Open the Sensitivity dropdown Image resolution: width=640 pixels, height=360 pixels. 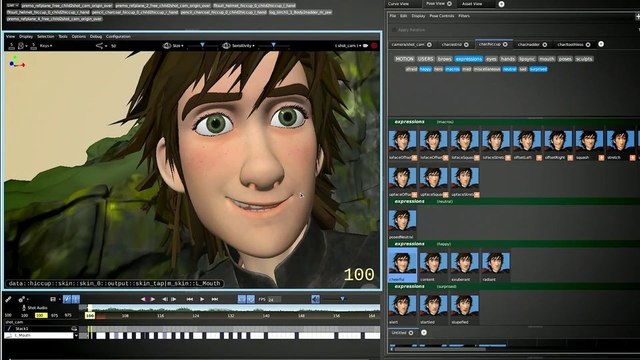242,46
